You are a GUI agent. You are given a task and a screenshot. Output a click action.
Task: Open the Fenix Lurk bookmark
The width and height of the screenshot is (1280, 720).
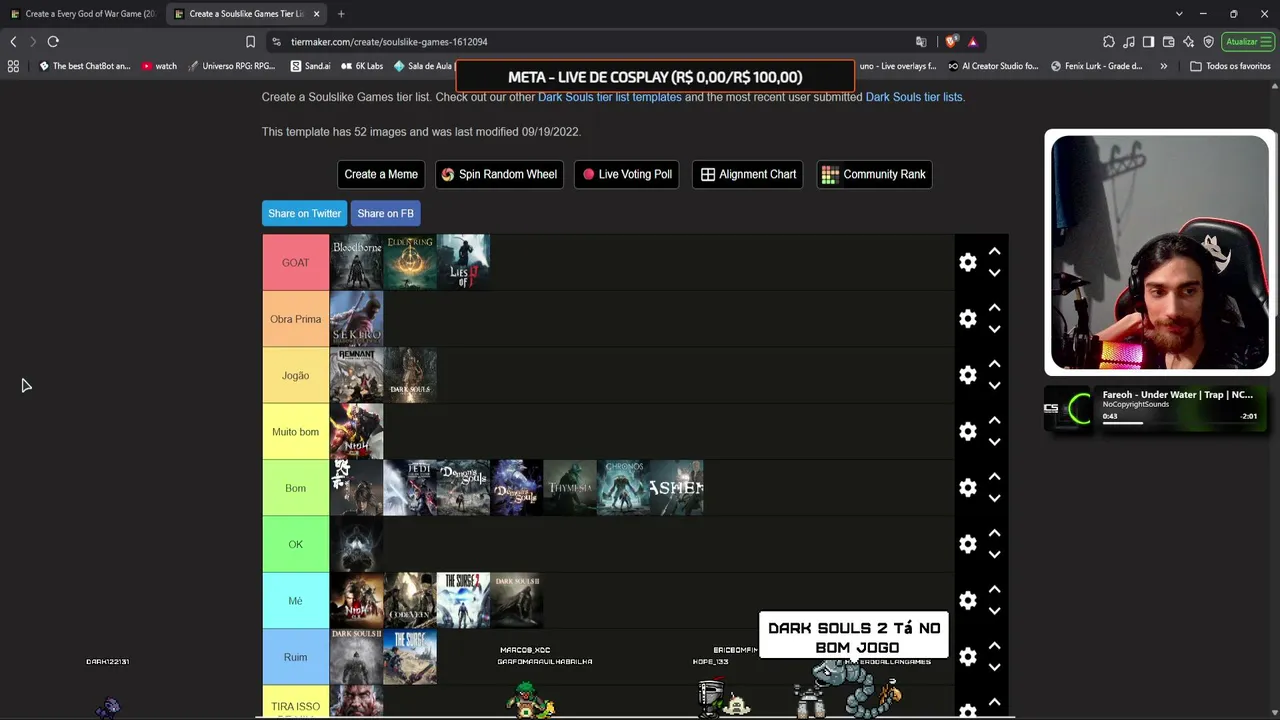(x=1097, y=66)
